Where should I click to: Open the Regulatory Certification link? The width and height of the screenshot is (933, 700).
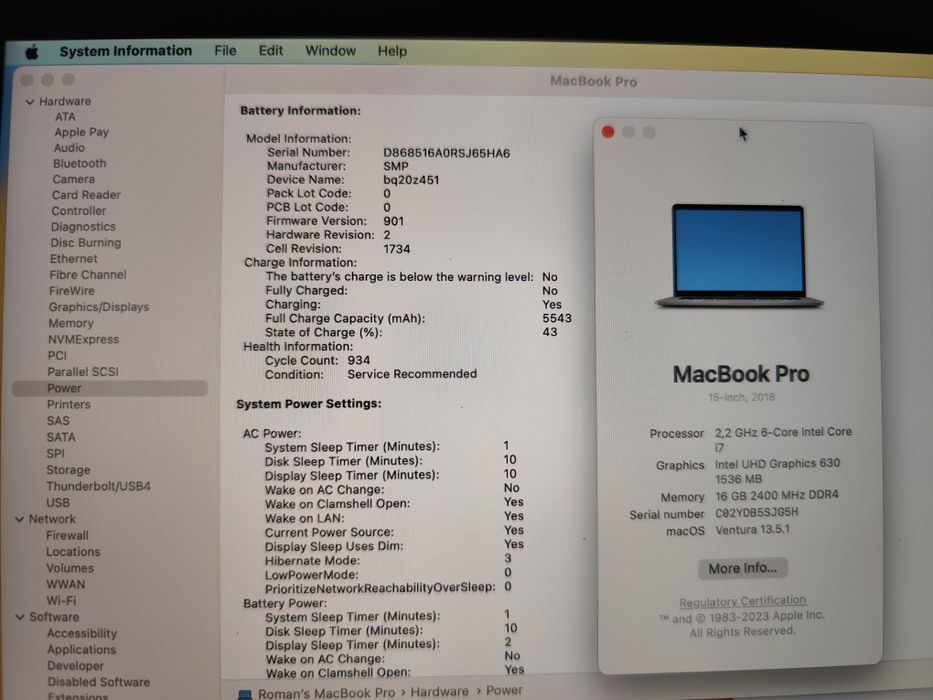click(x=743, y=601)
